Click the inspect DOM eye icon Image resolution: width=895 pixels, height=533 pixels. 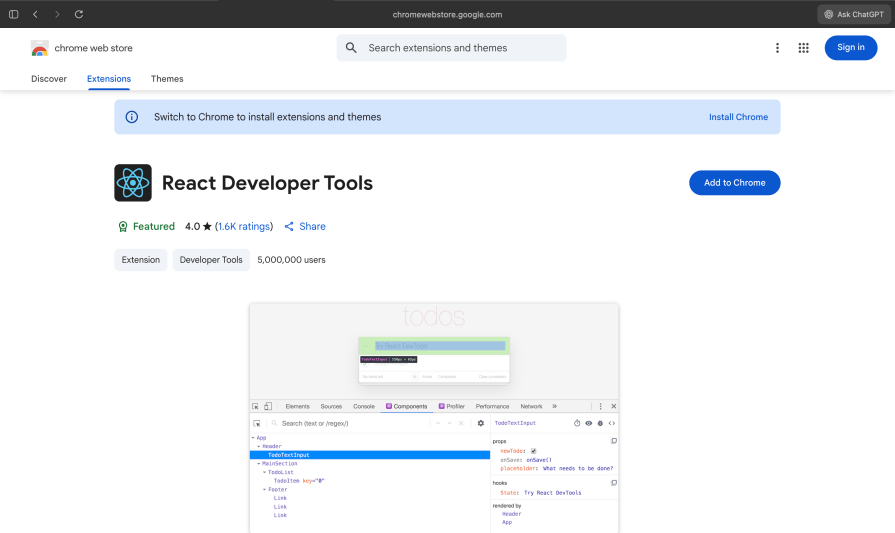[588, 423]
